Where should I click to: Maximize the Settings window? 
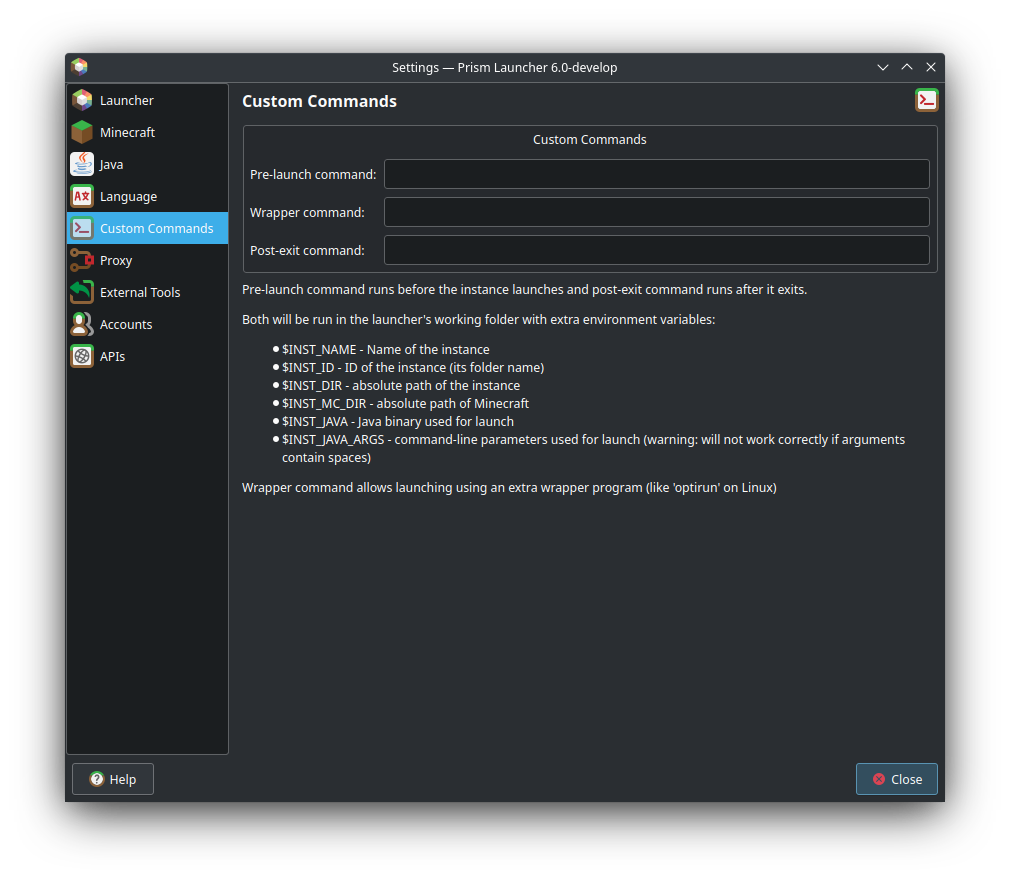click(x=906, y=67)
